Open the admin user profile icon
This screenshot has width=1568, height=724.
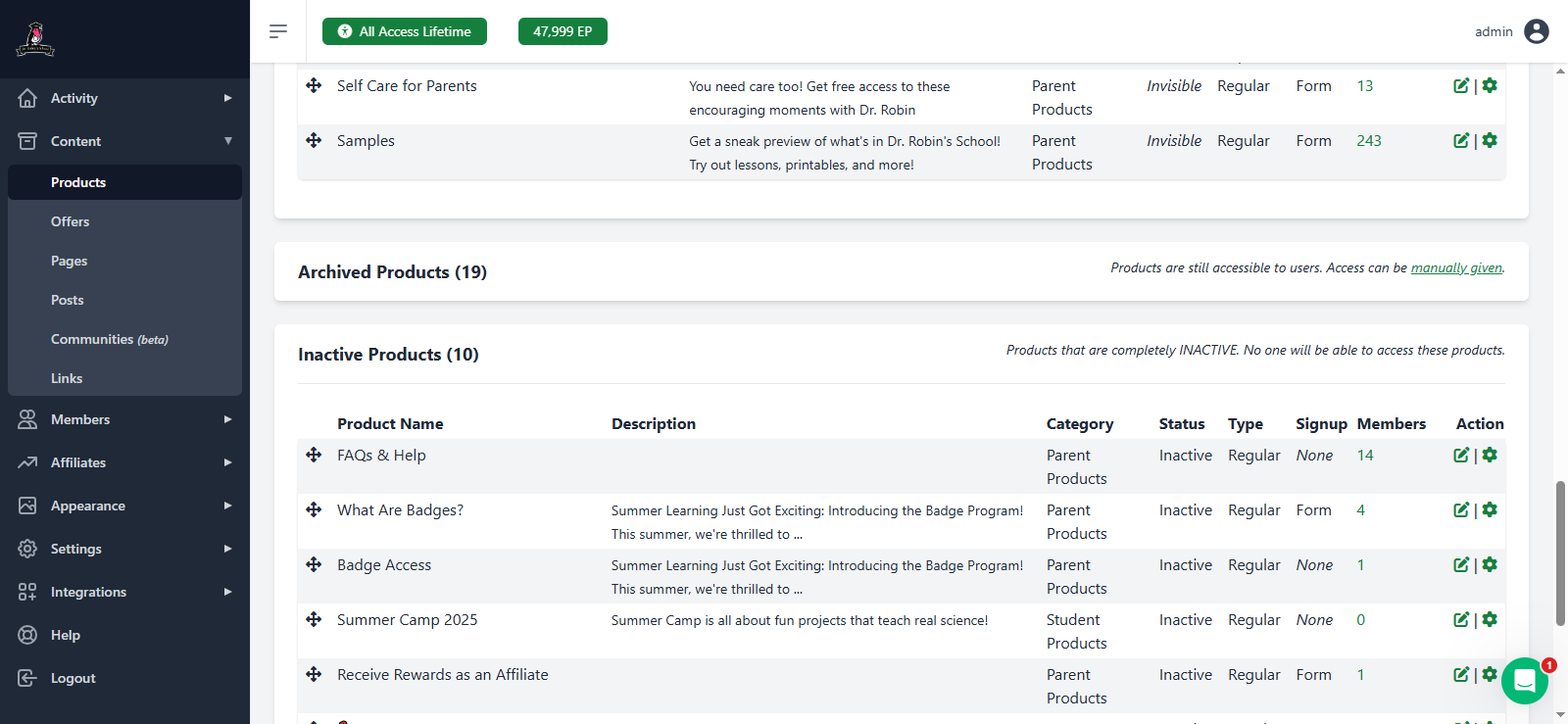click(1537, 31)
